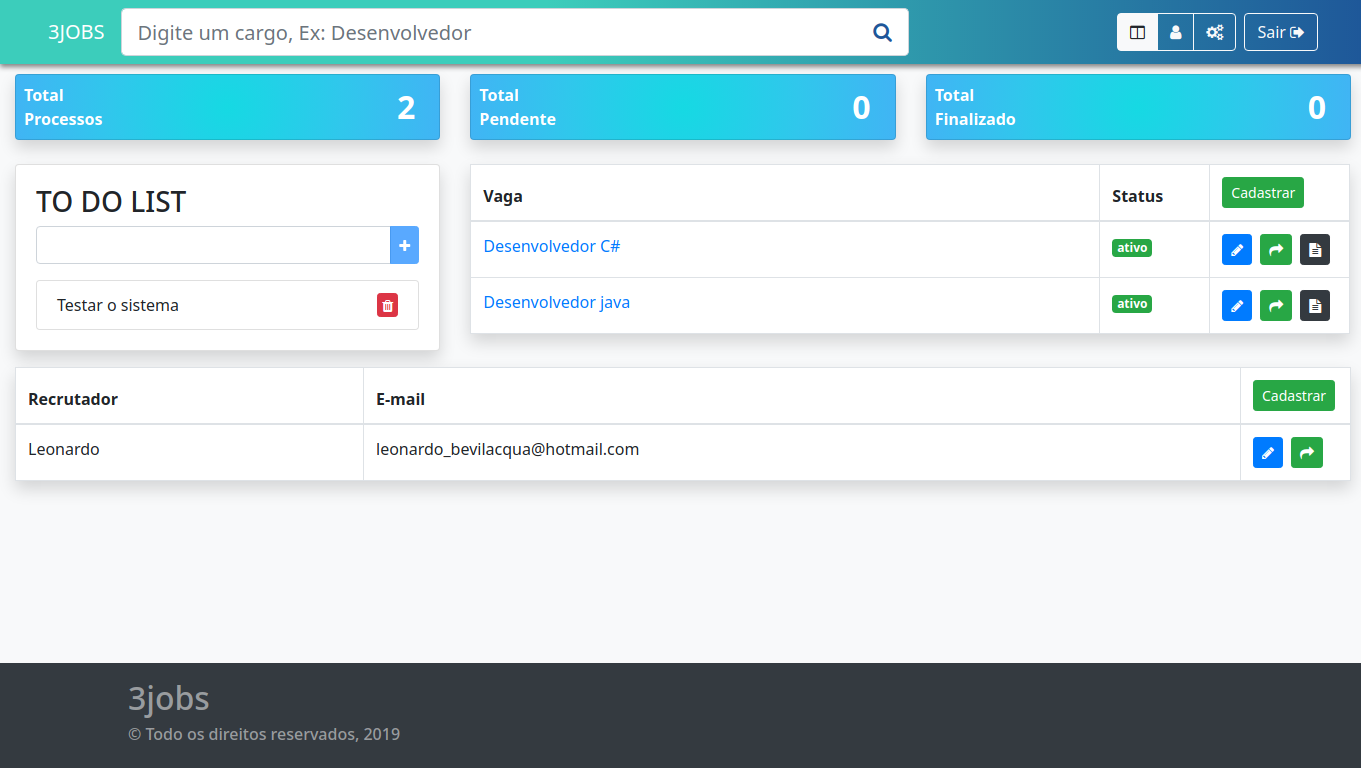This screenshot has height=768, width=1361.
Task: Edit the Desenvolvedor java vaga
Action: coord(1237,305)
